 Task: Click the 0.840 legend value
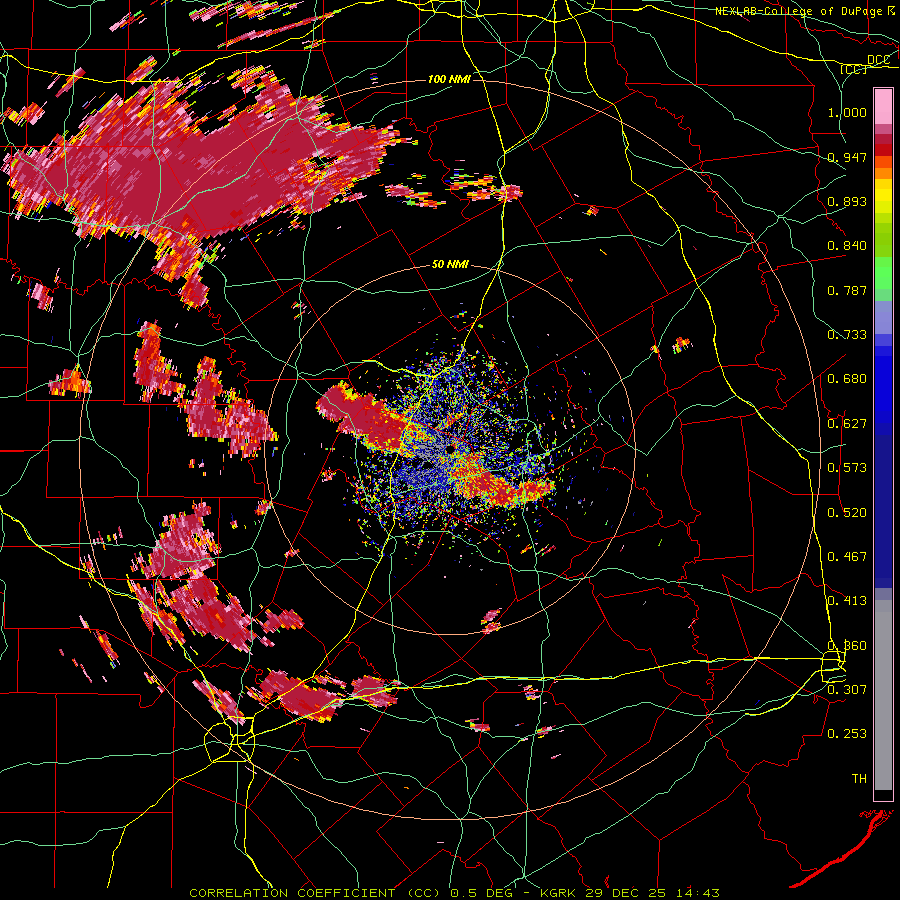click(847, 246)
